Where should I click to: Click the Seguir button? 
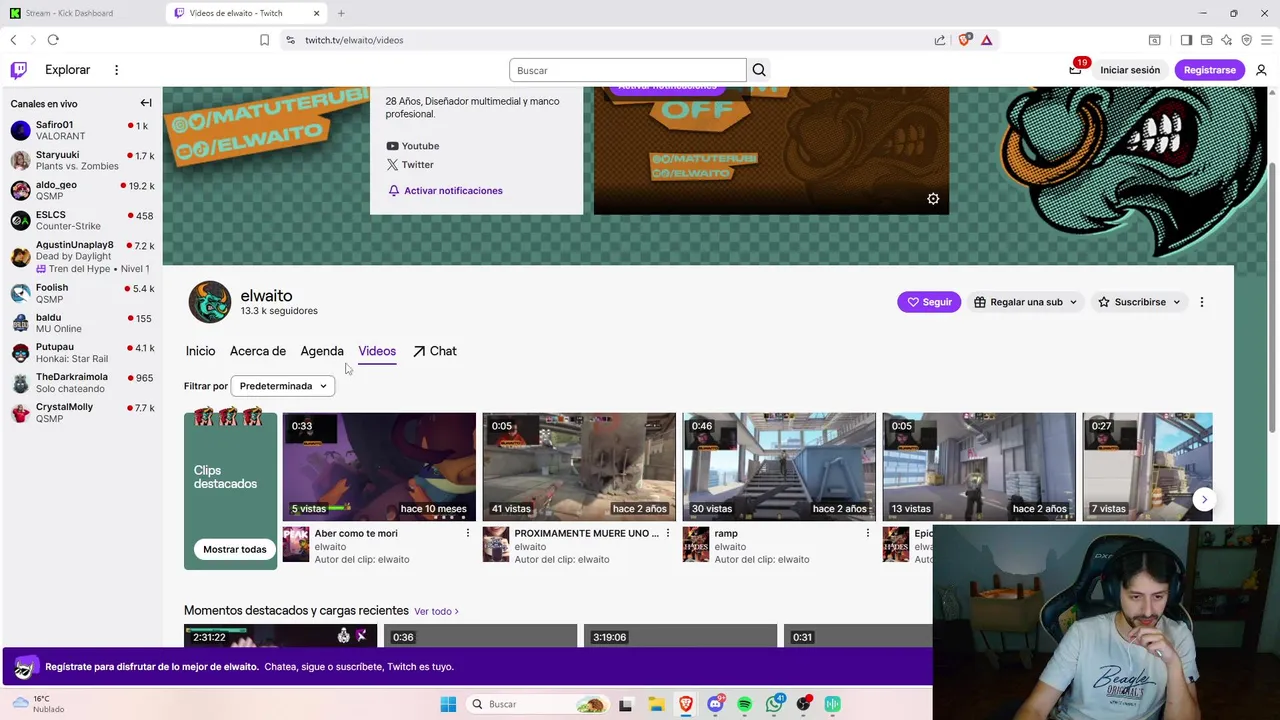929,302
